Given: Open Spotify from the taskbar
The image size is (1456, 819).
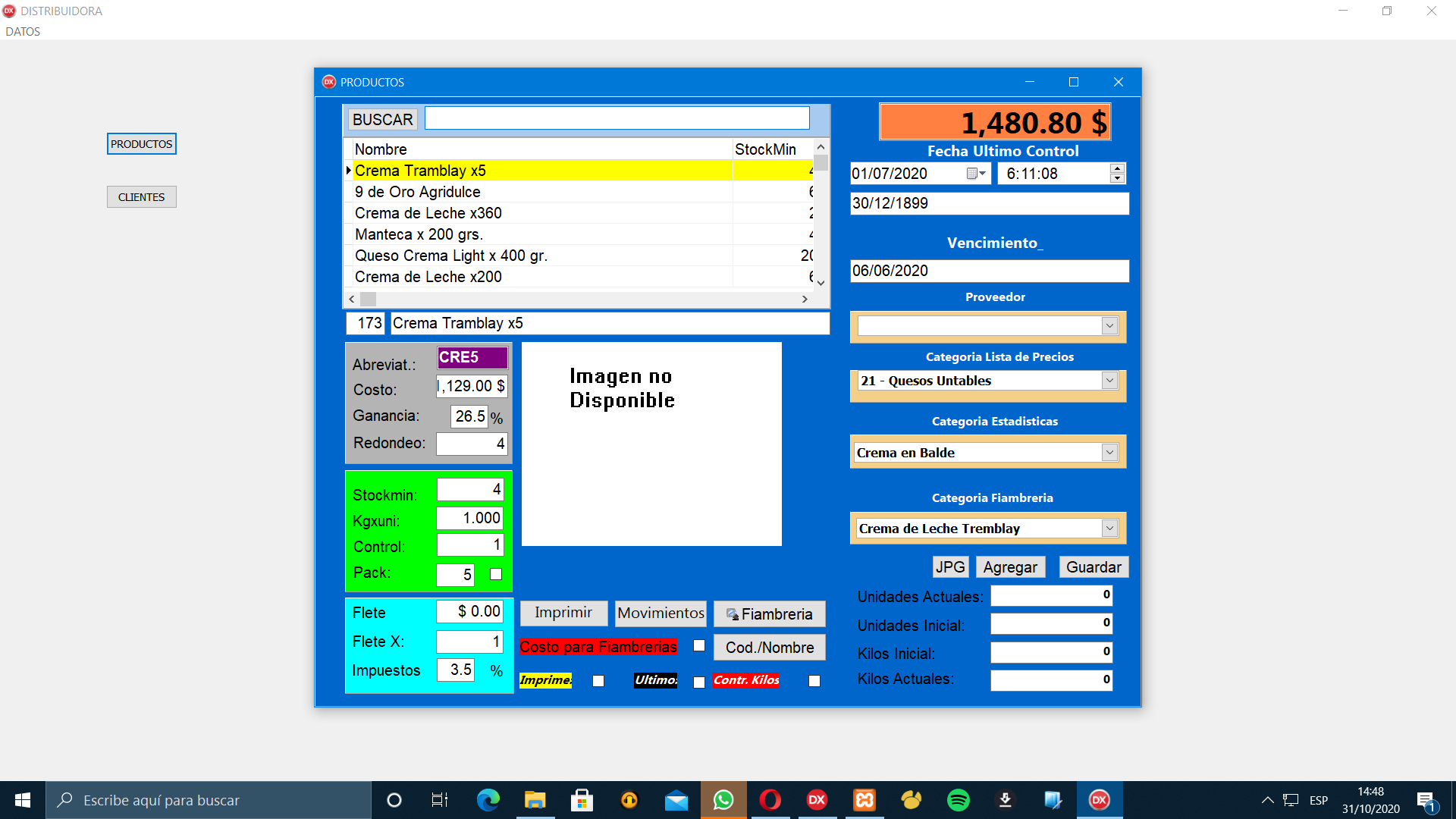Looking at the screenshot, I should pyautogui.click(x=958, y=800).
